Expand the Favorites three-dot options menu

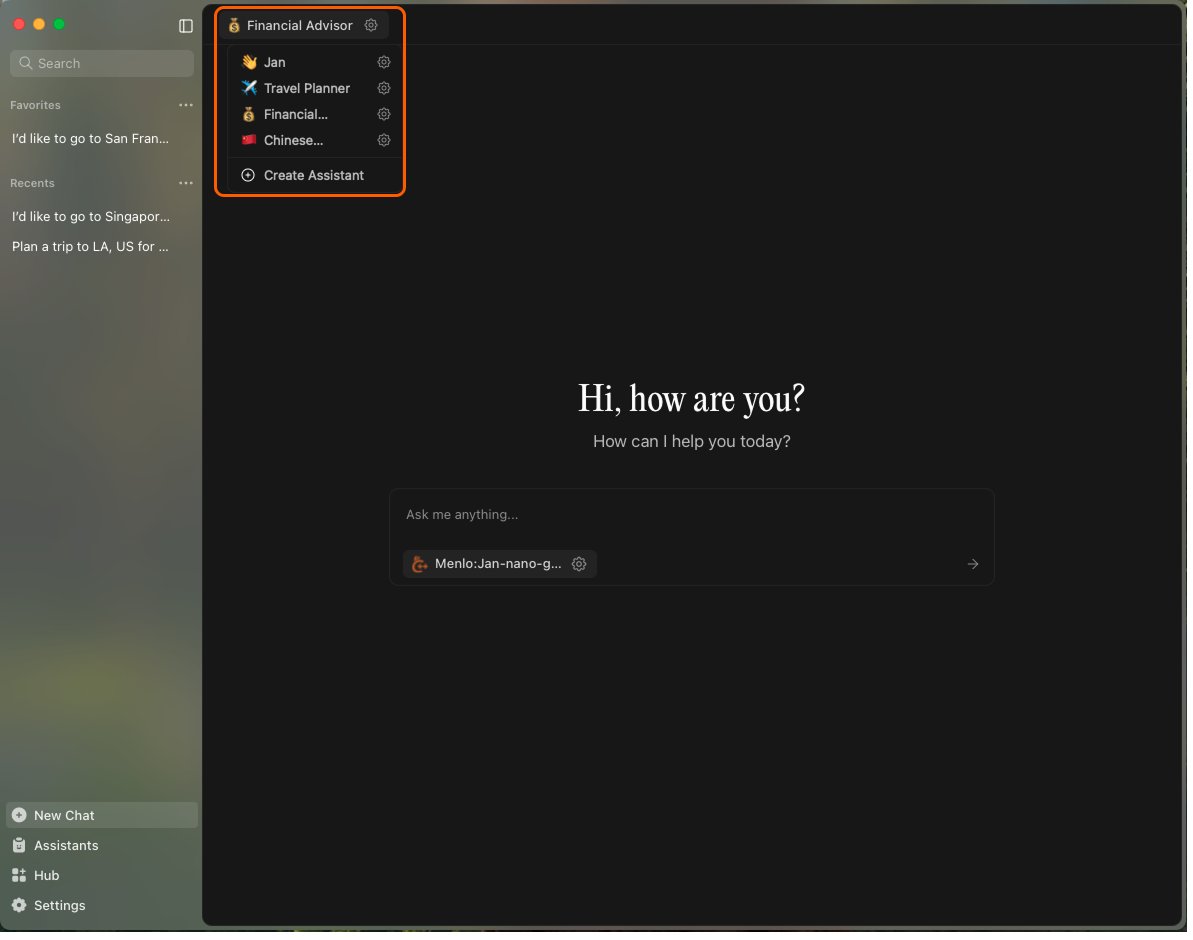186,105
